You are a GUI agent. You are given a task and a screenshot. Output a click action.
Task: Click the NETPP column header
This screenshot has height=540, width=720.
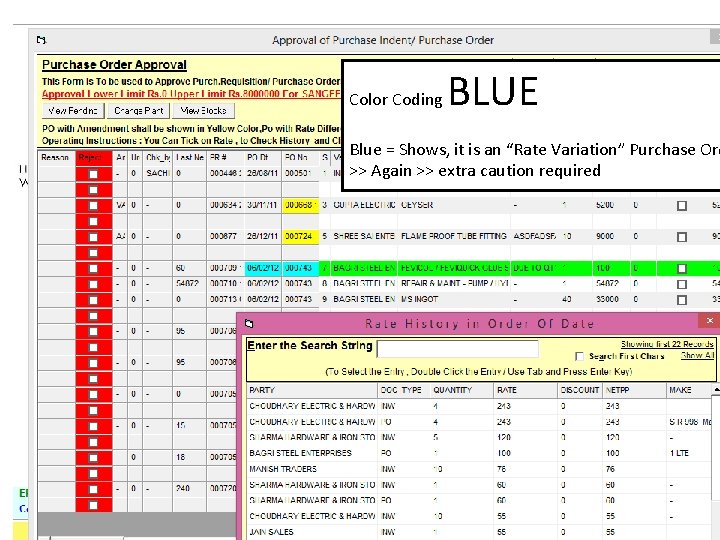pyautogui.click(x=634, y=390)
